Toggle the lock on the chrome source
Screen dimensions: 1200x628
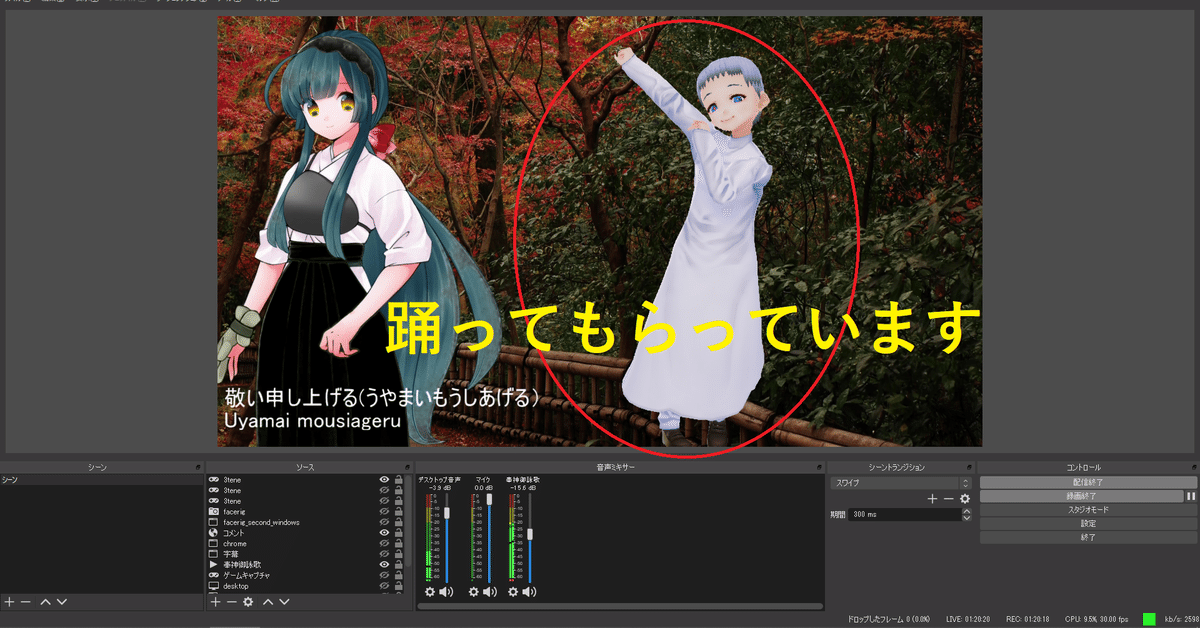click(399, 544)
